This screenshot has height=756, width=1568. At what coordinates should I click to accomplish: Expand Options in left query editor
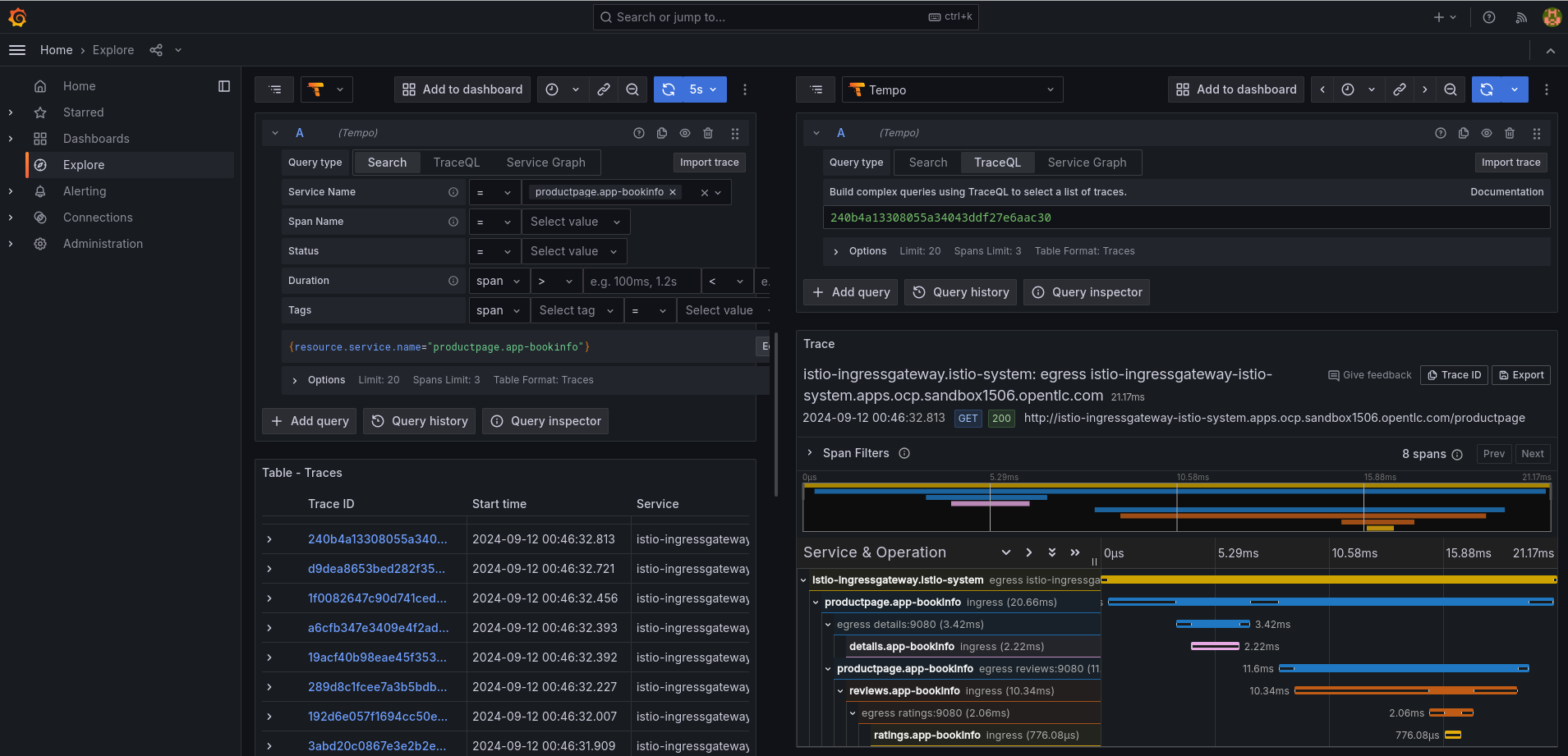click(295, 380)
